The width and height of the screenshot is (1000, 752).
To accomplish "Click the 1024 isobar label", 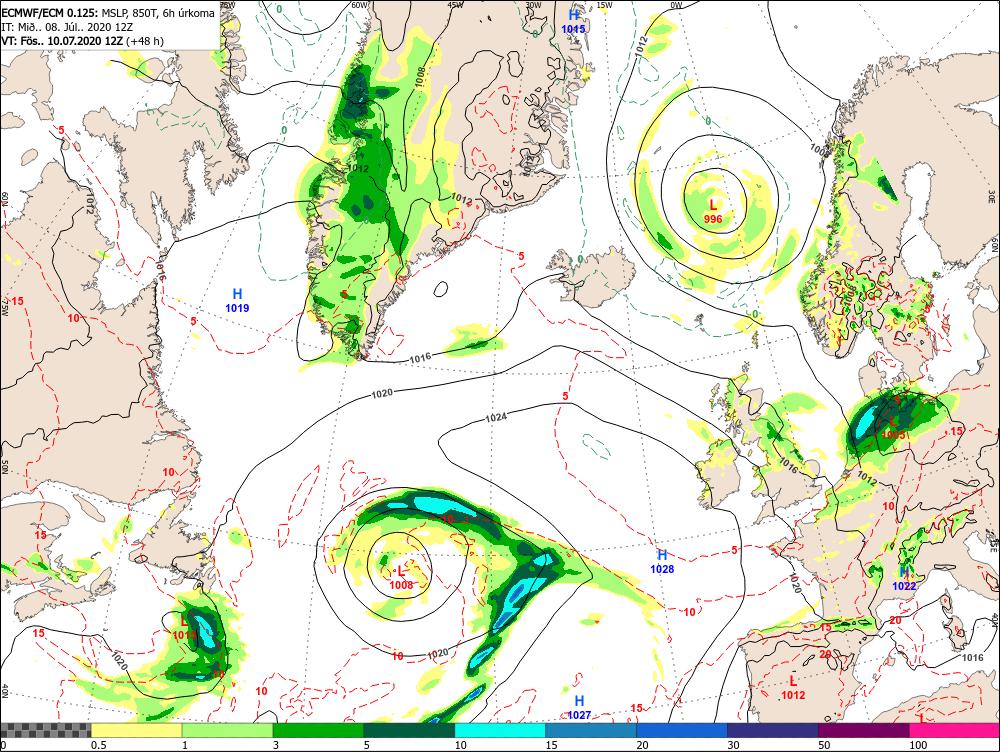I will point(496,418).
